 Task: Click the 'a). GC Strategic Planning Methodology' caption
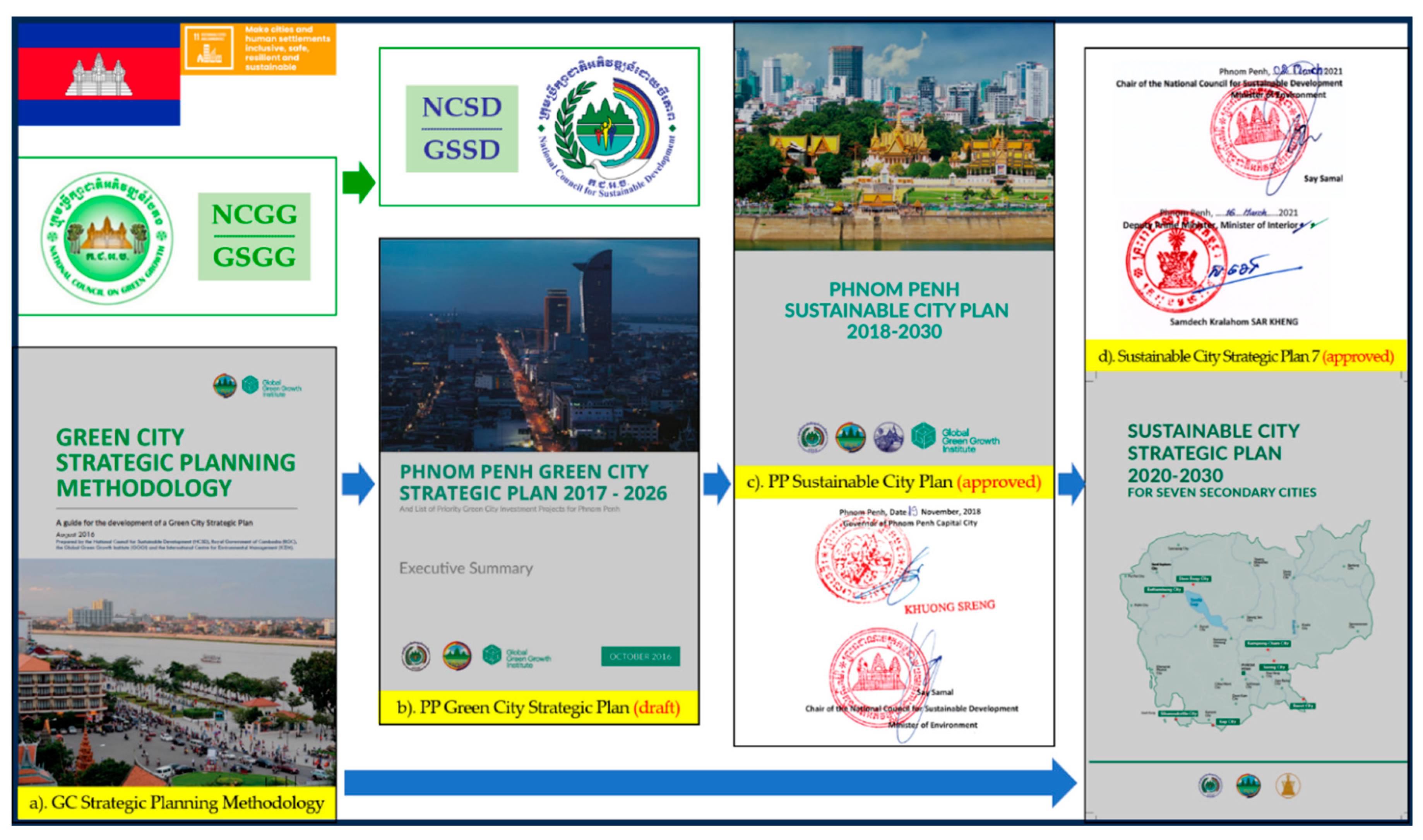pyautogui.click(x=176, y=802)
